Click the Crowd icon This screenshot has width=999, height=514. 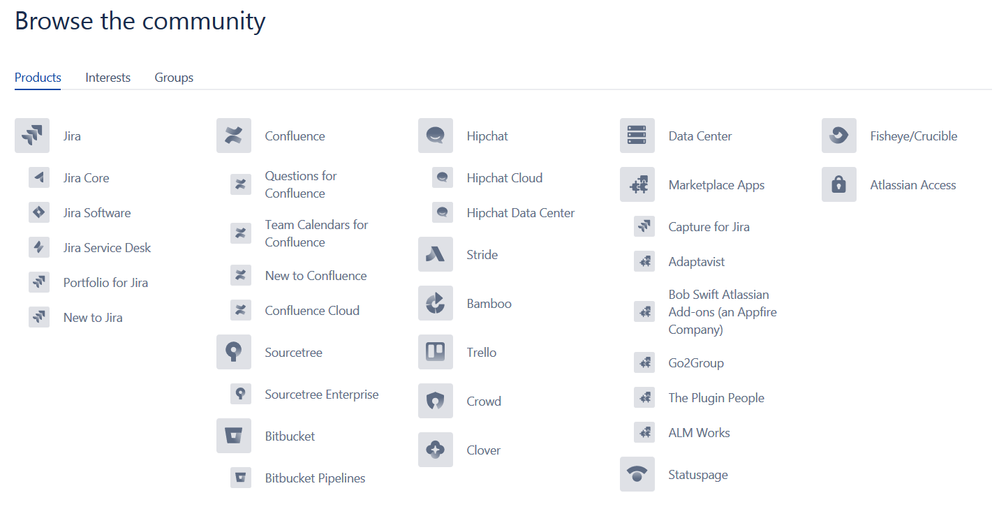436,401
